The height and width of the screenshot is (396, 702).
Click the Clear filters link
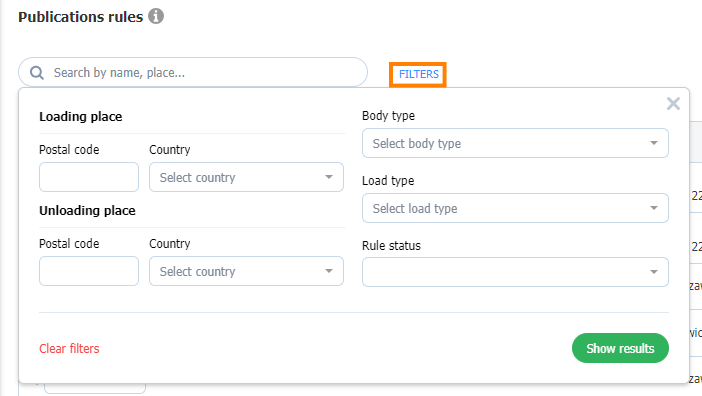[69, 349]
